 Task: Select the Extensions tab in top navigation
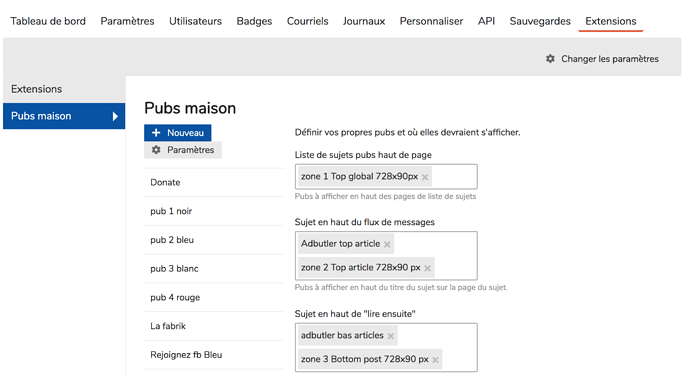point(611,21)
